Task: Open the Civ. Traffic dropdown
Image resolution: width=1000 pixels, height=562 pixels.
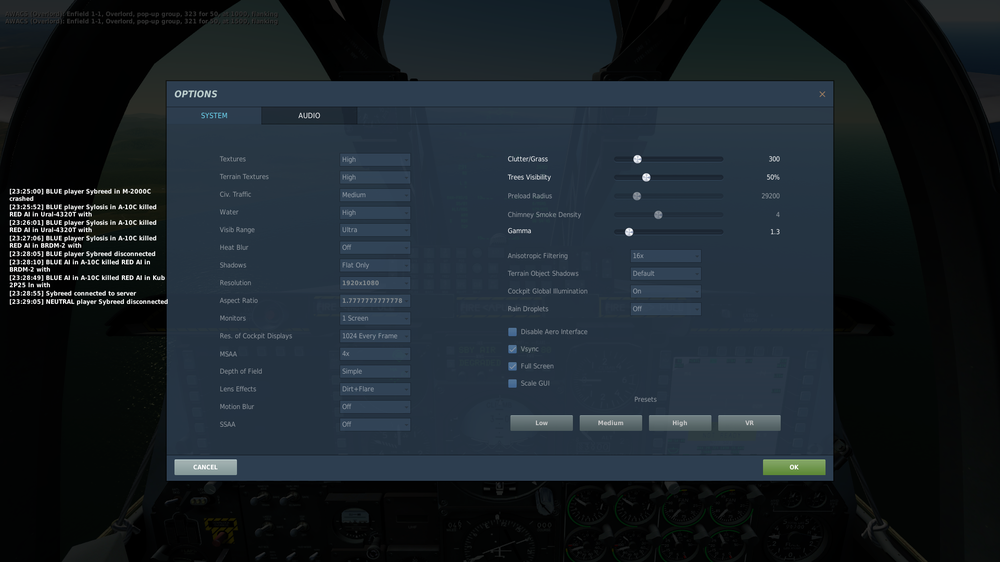Action: 375,195
